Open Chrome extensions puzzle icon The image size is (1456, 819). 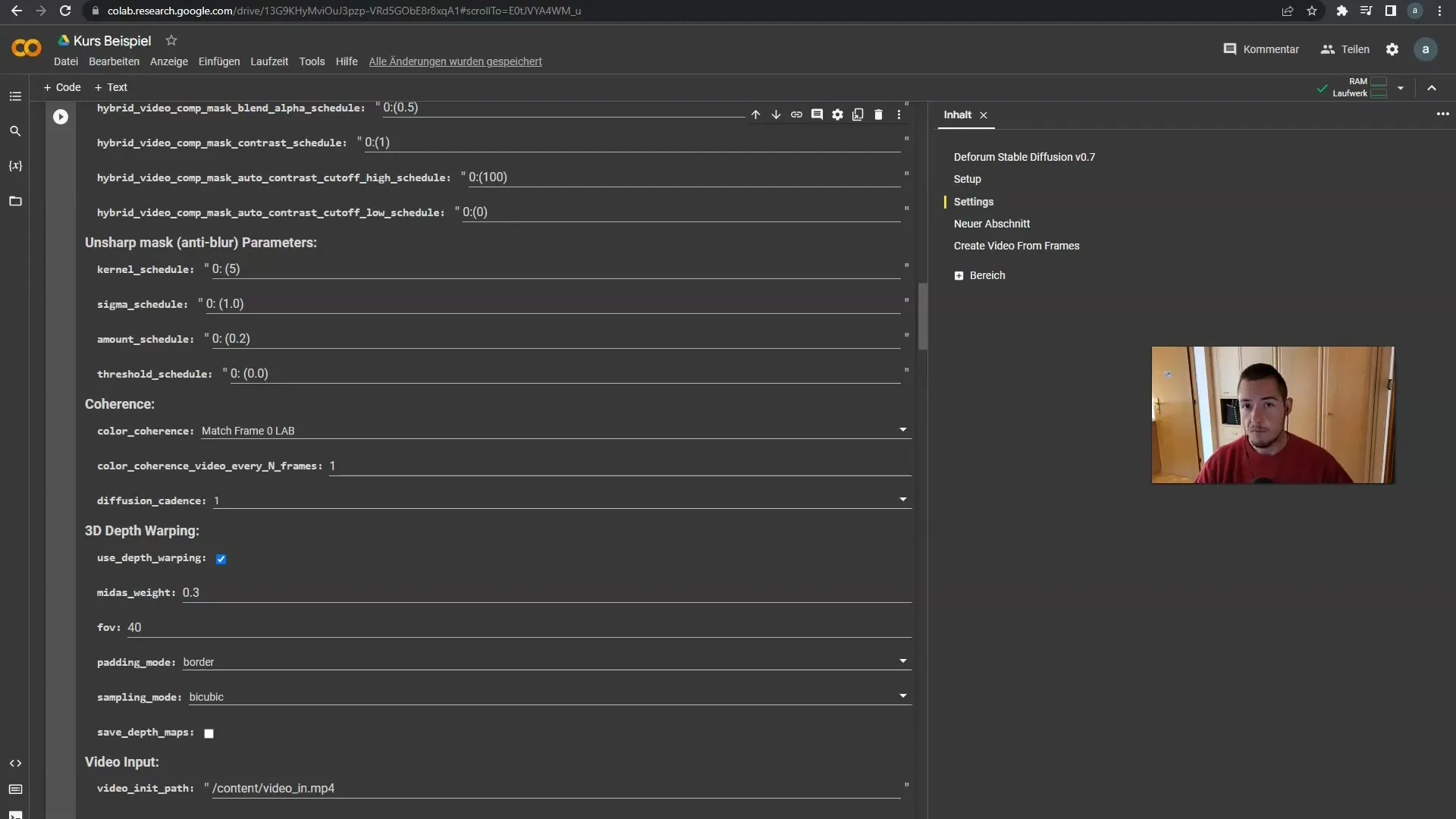[x=1342, y=11]
